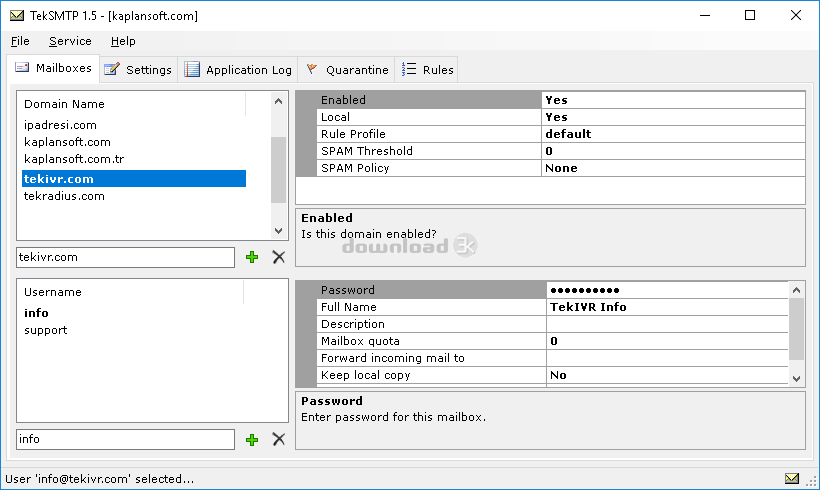The image size is (820, 490).
Task: Select tekivr.com in the domain list
Action: (133, 179)
